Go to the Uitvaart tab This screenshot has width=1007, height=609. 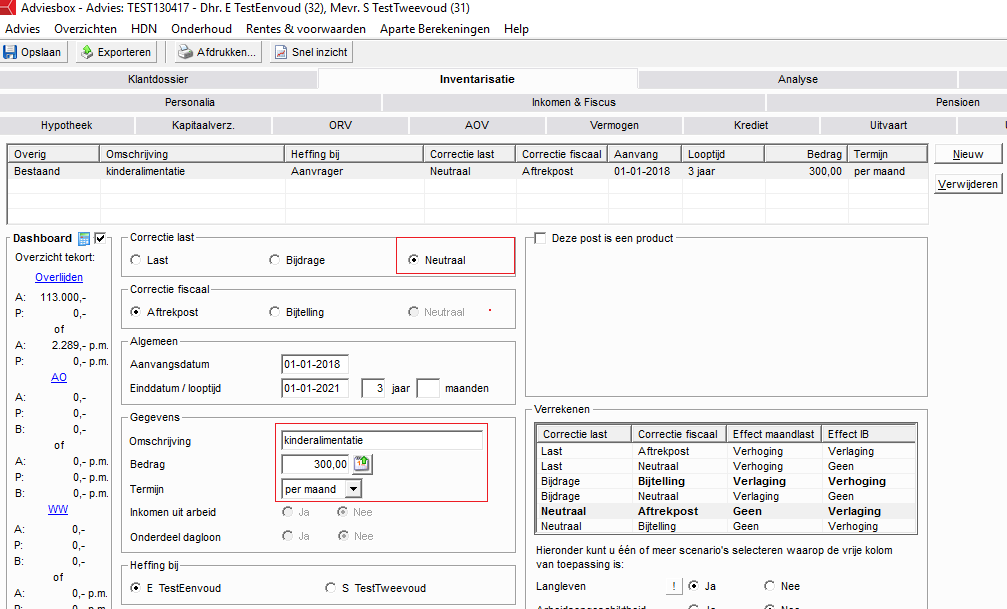tap(888, 125)
